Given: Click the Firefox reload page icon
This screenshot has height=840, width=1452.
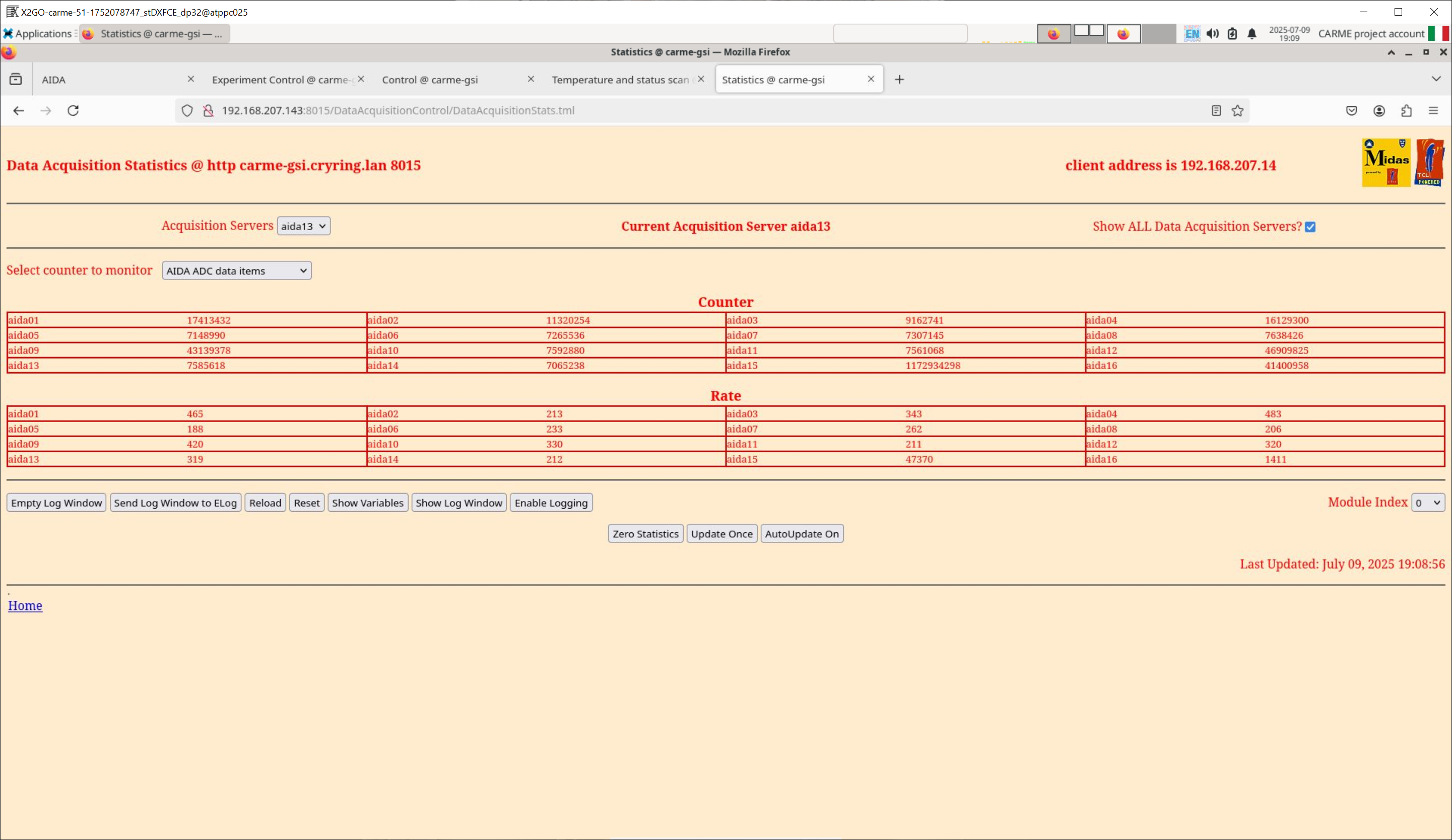Looking at the screenshot, I should [x=73, y=111].
